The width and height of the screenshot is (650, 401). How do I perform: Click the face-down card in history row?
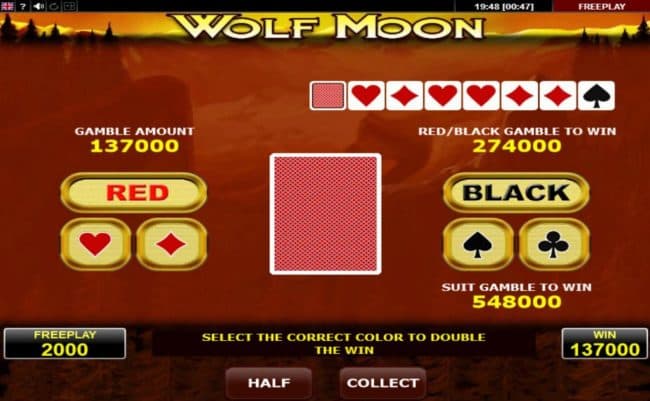tap(327, 96)
